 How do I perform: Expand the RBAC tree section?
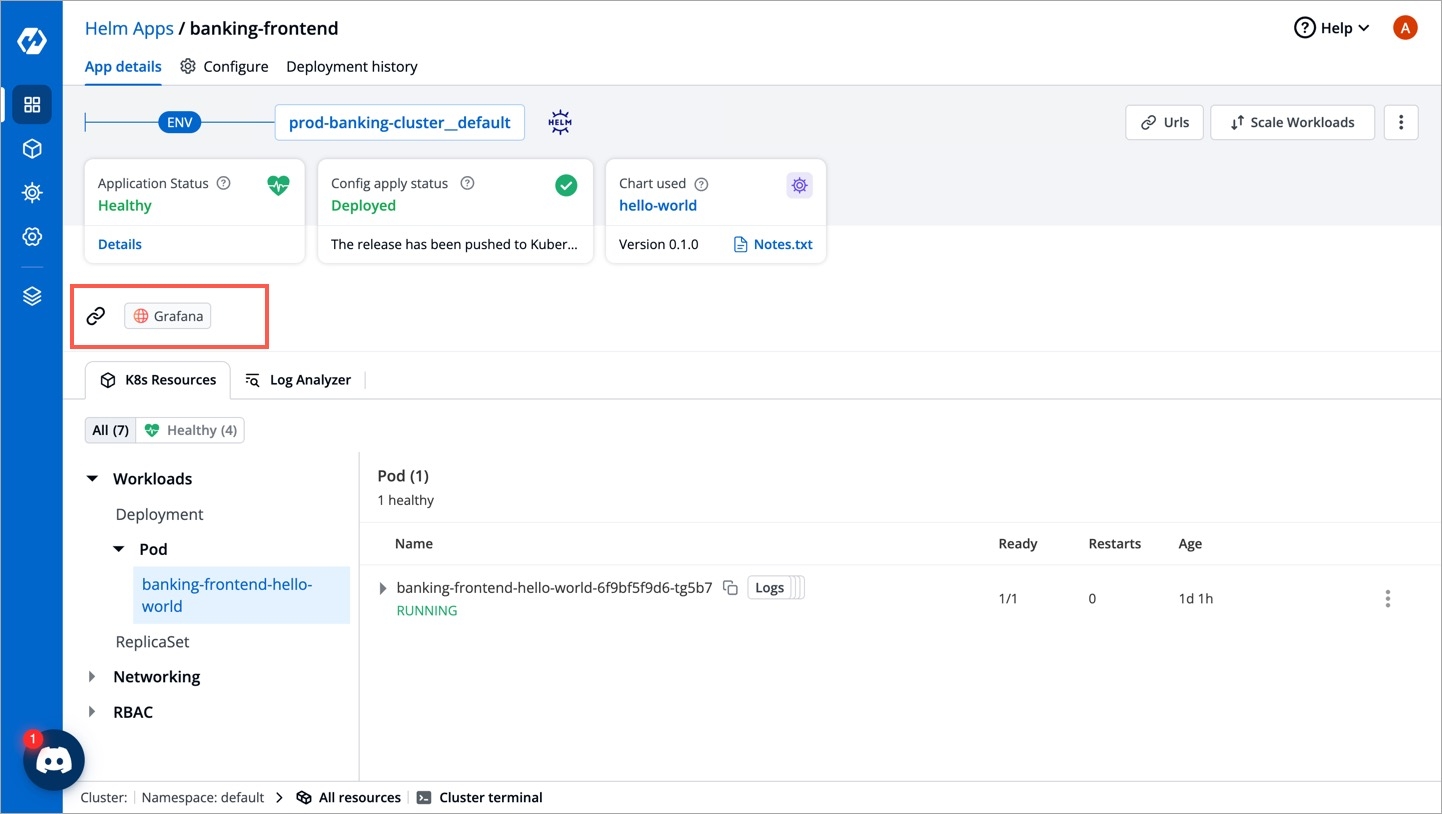[x=93, y=712]
